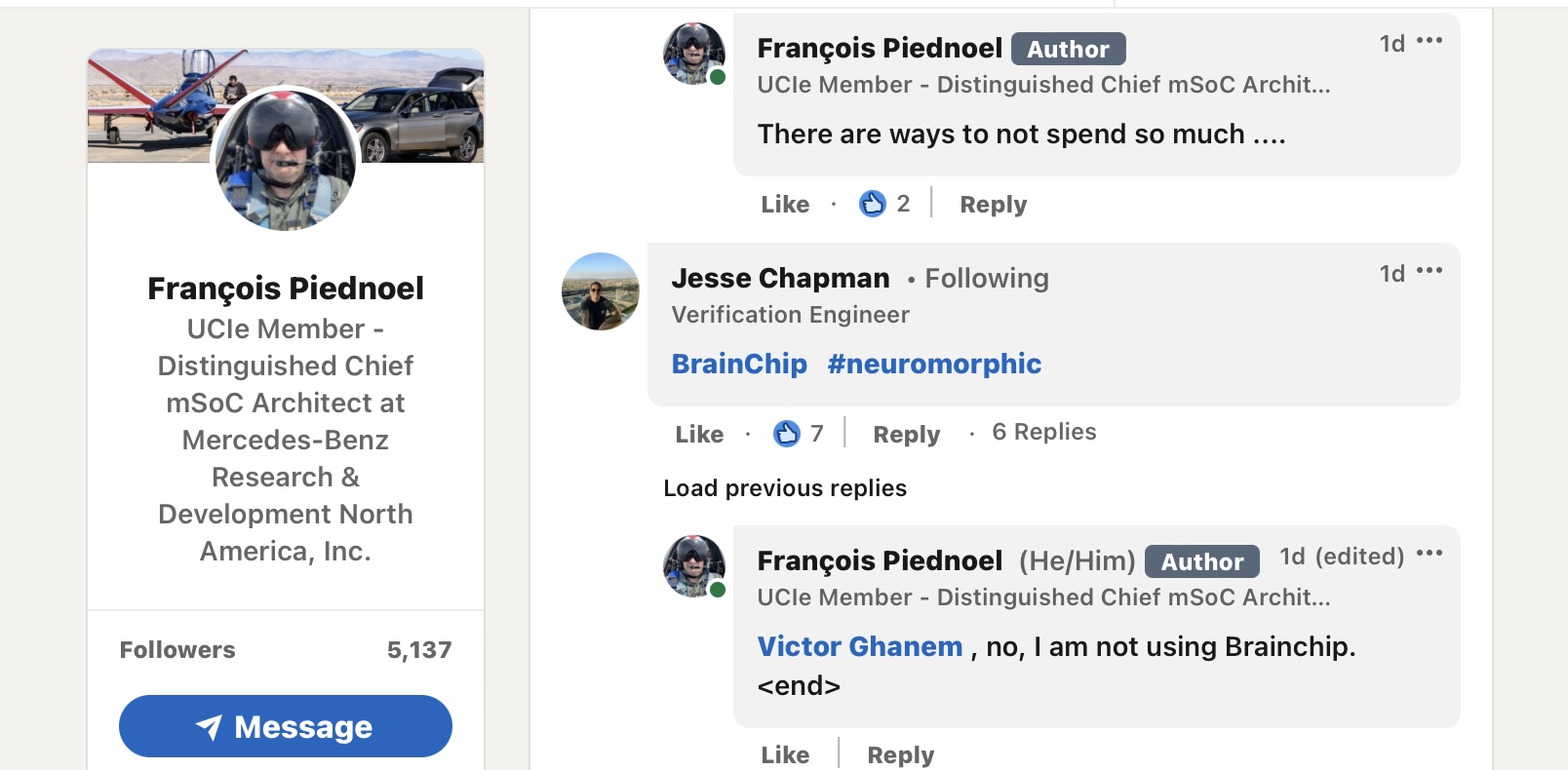Click François avatar on the top comment

[x=693, y=54]
